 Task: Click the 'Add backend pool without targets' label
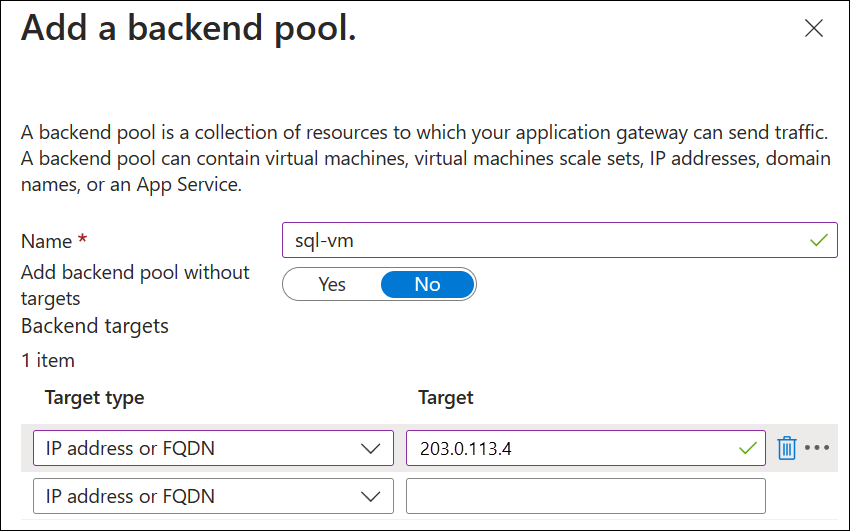[135, 285]
